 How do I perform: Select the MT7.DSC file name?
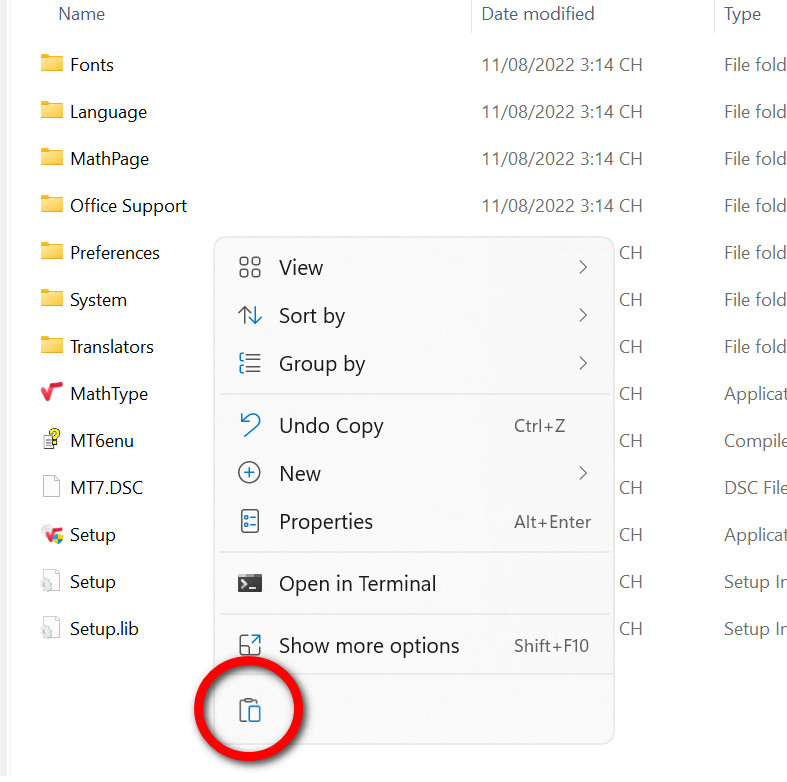coord(106,487)
